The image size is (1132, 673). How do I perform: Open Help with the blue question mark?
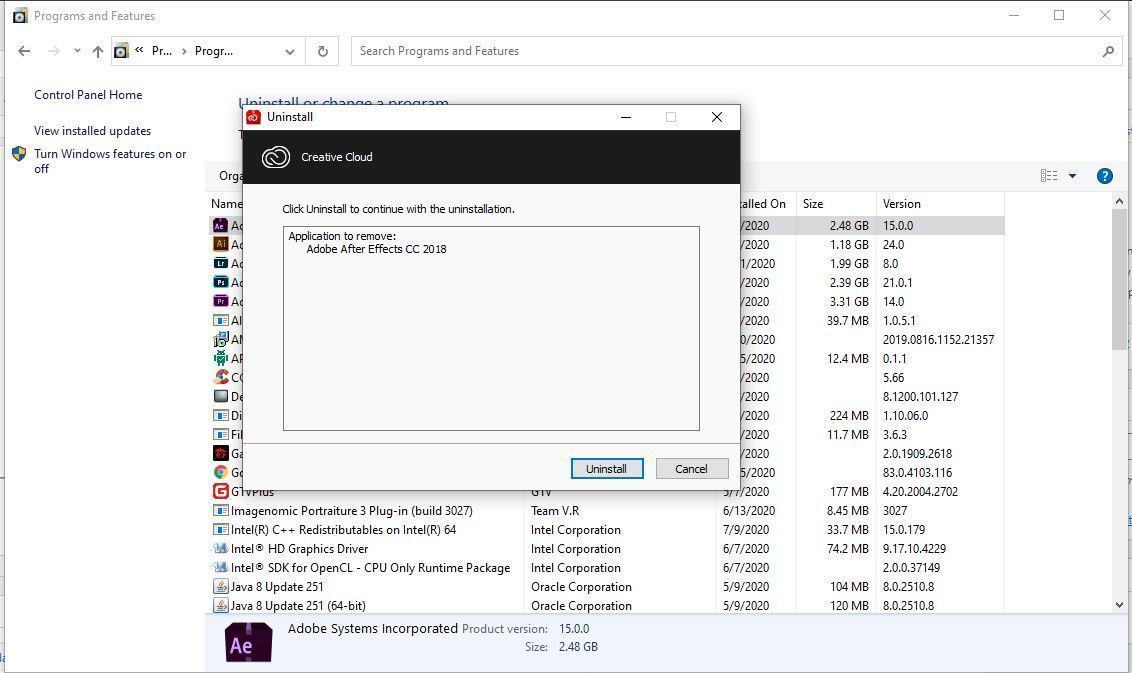coord(1105,176)
